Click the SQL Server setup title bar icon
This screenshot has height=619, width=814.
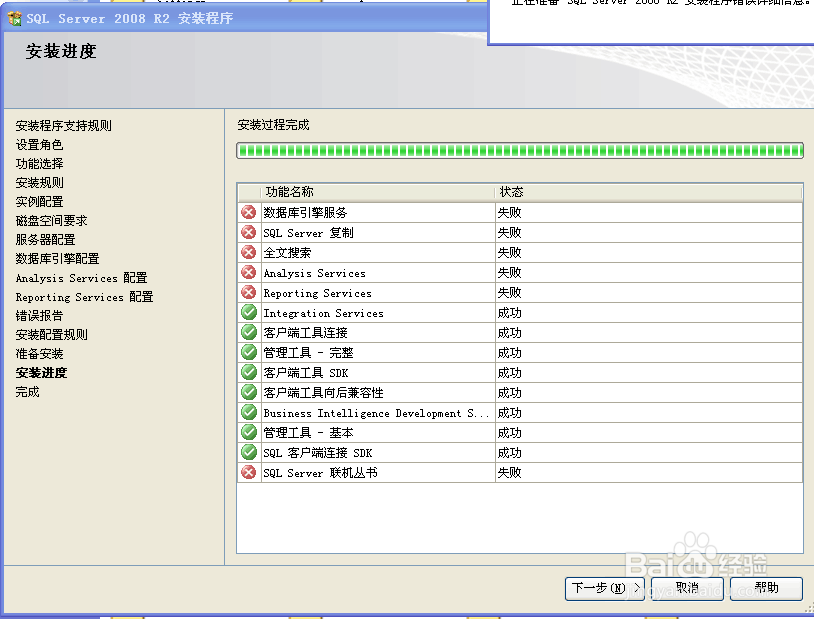click(15, 19)
